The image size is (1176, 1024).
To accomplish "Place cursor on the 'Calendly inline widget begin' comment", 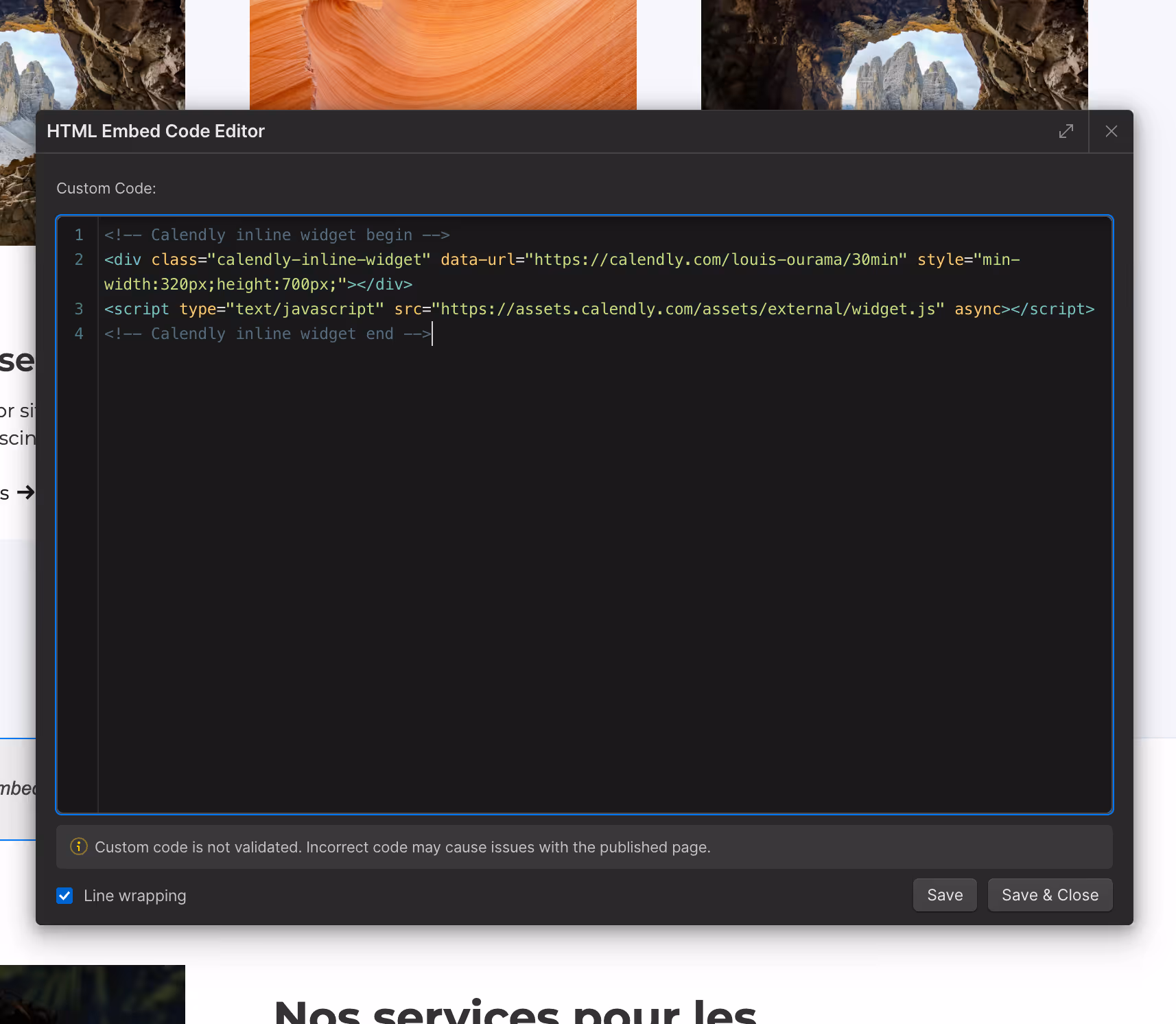I will coord(277,235).
